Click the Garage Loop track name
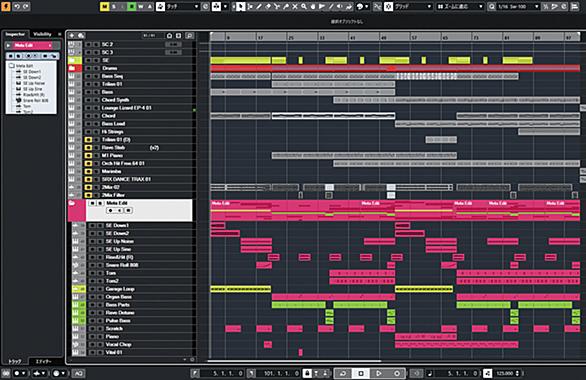Viewport: 586px width, 380px height. (x=120, y=289)
